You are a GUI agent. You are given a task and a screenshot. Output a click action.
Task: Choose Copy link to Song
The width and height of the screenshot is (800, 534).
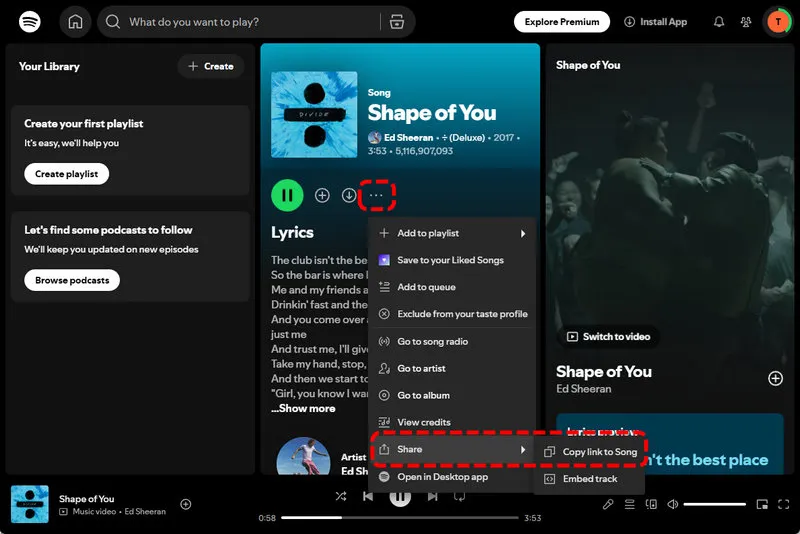coord(589,452)
